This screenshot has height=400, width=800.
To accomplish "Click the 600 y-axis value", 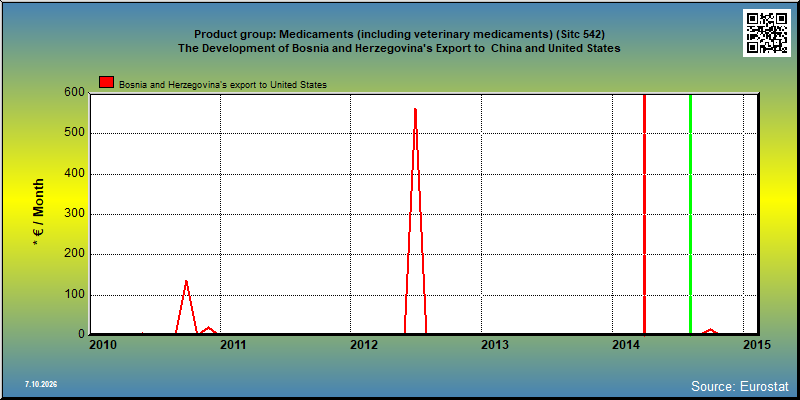I will point(76,93).
